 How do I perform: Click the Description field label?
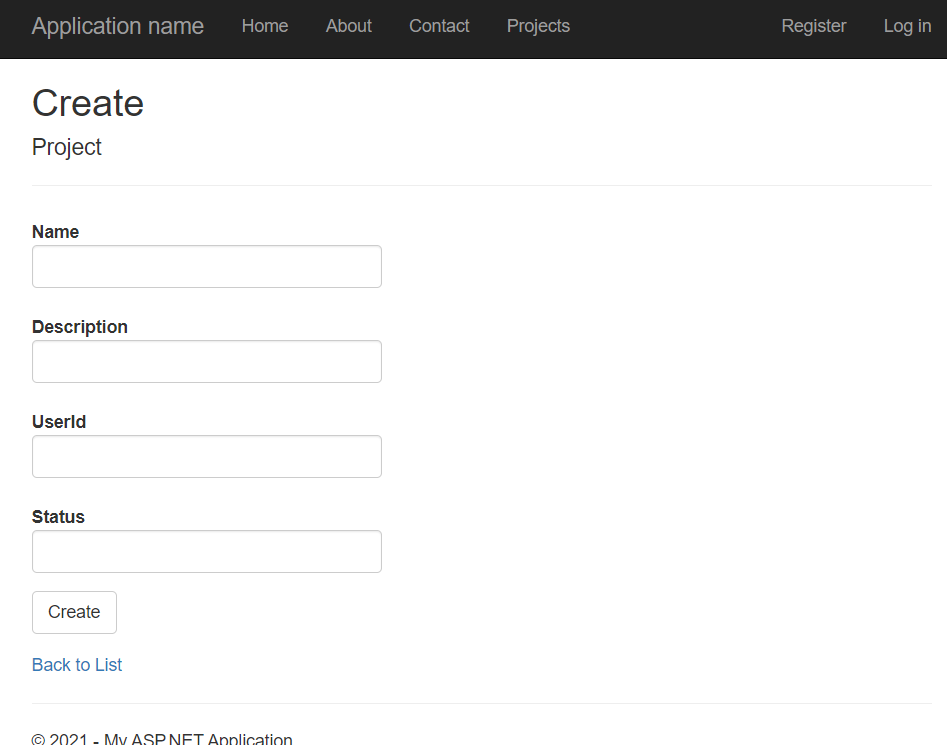coord(80,327)
